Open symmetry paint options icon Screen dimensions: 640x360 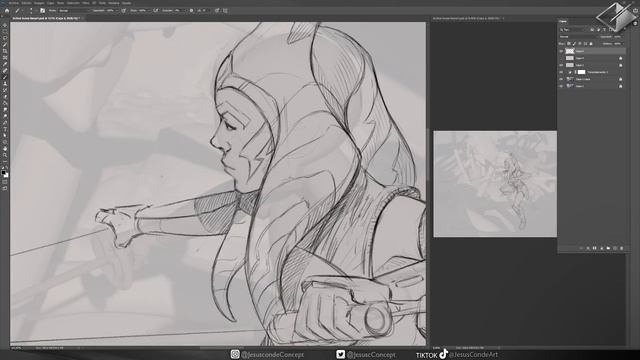(x=225, y=11)
